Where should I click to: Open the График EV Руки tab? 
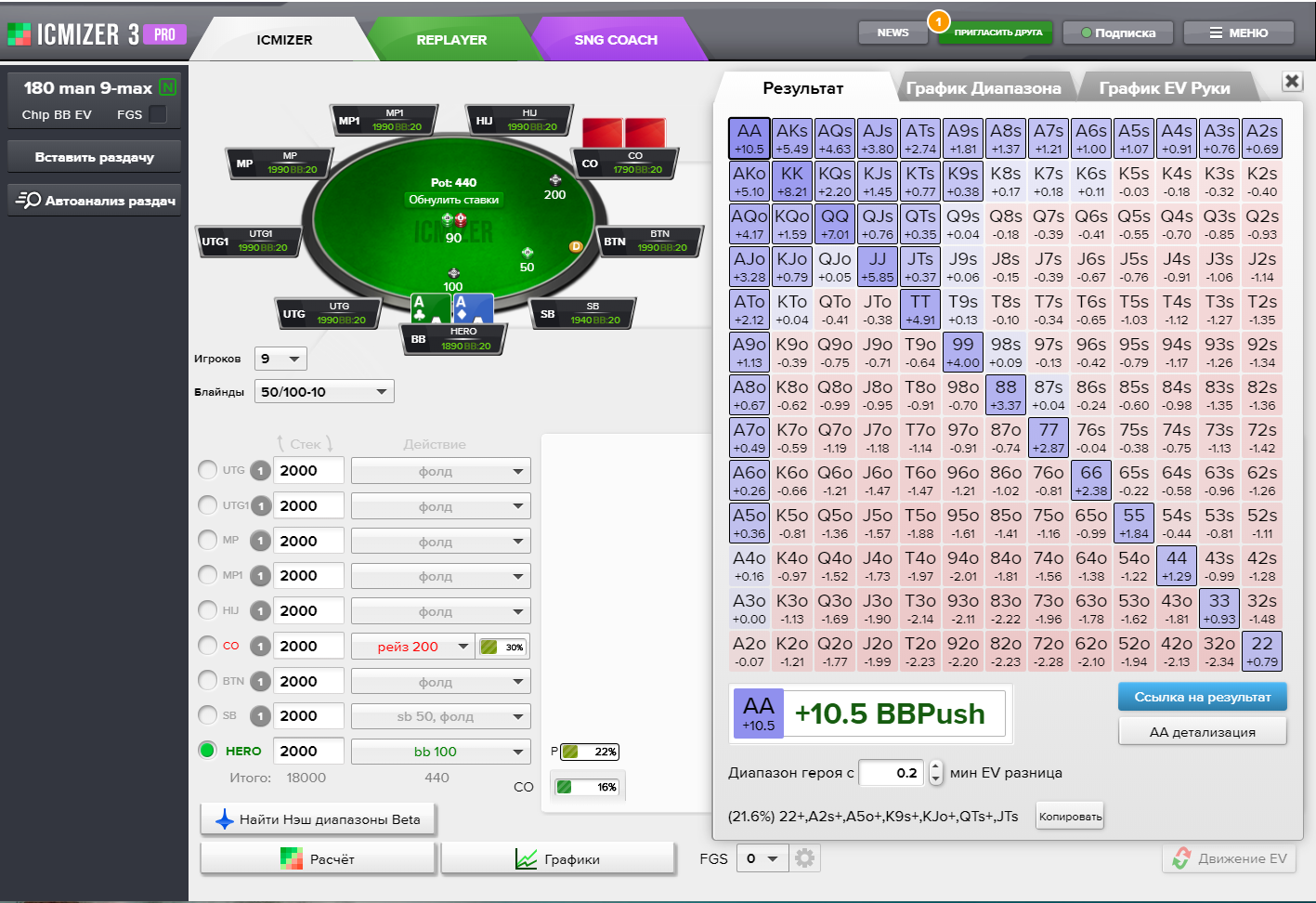[1165, 88]
